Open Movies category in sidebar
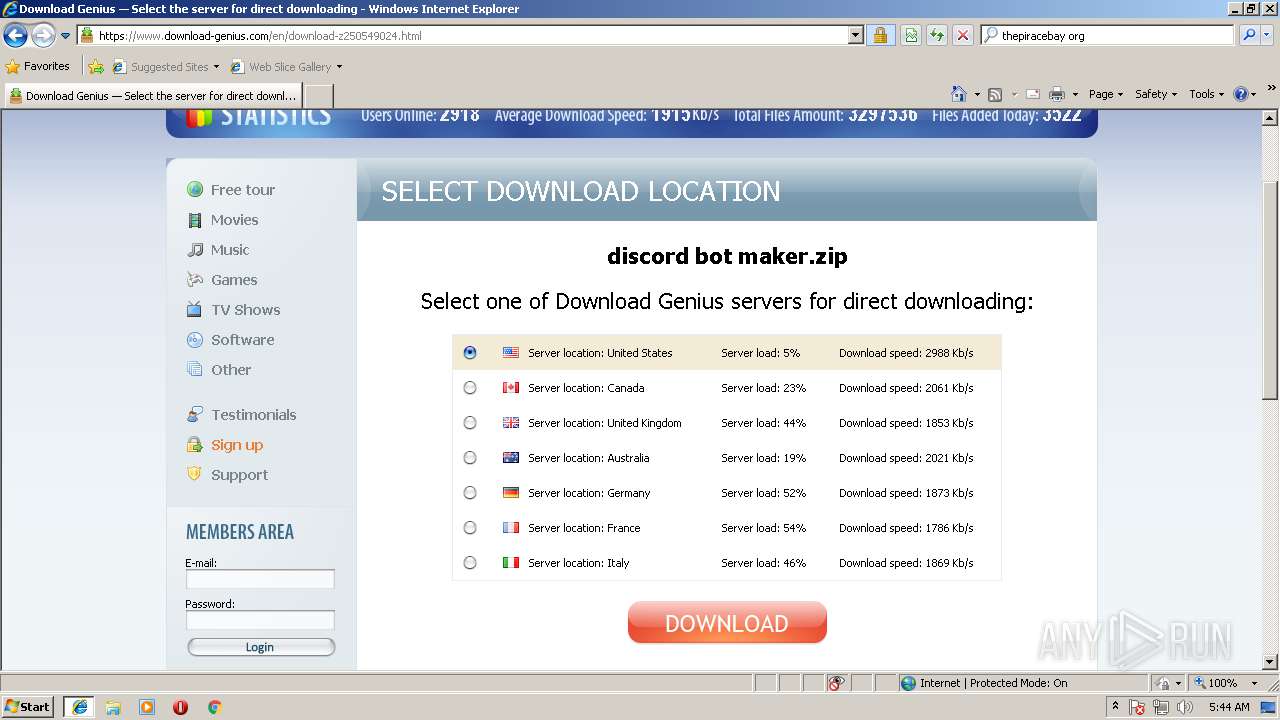 234,220
